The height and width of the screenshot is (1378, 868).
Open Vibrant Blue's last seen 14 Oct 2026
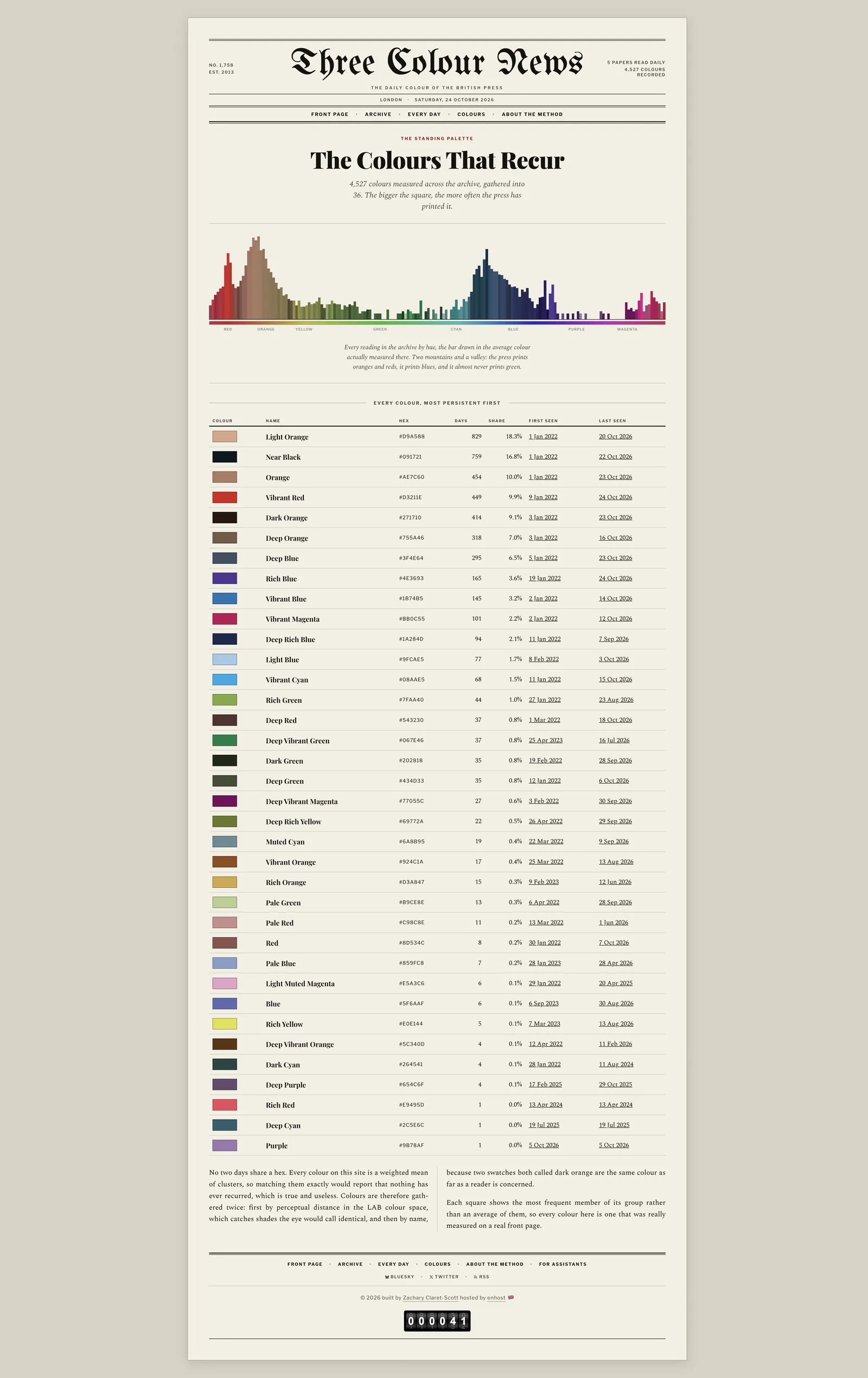pyautogui.click(x=616, y=599)
